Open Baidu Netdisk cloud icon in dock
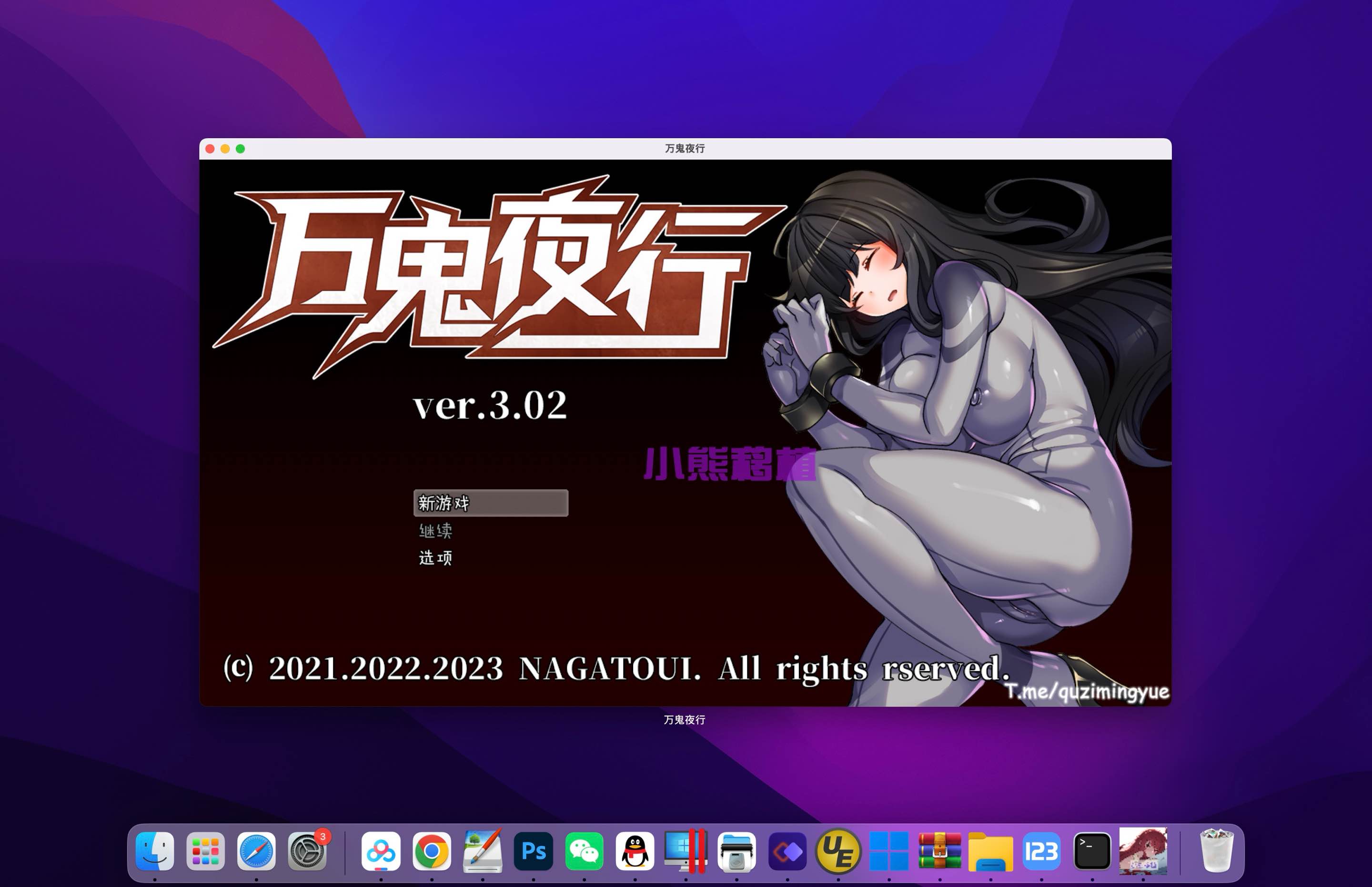Image resolution: width=1372 pixels, height=887 pixels. pyautogui.click(x=381, y=851)
